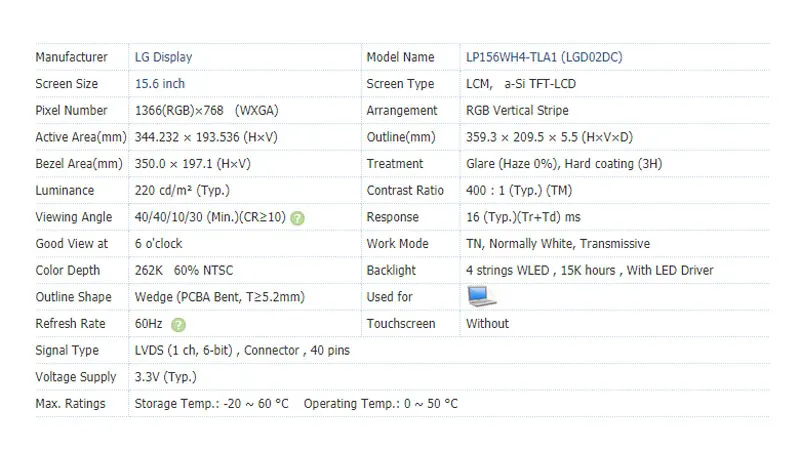Select TN, Normally White, Transmissive work mode
The image size is (800, 450).
click(558, 244)
